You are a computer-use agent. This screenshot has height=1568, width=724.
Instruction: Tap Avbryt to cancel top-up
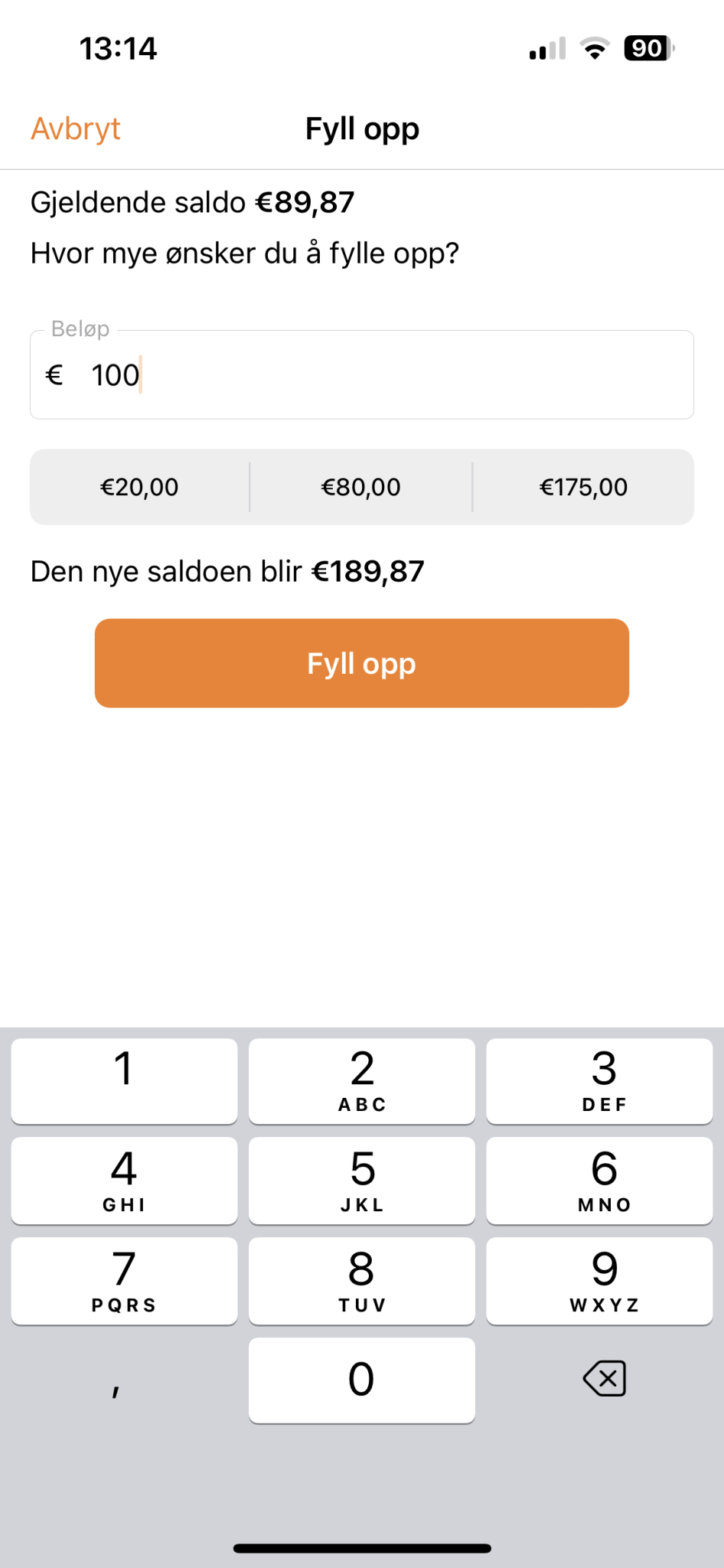(x=76, y=129)
